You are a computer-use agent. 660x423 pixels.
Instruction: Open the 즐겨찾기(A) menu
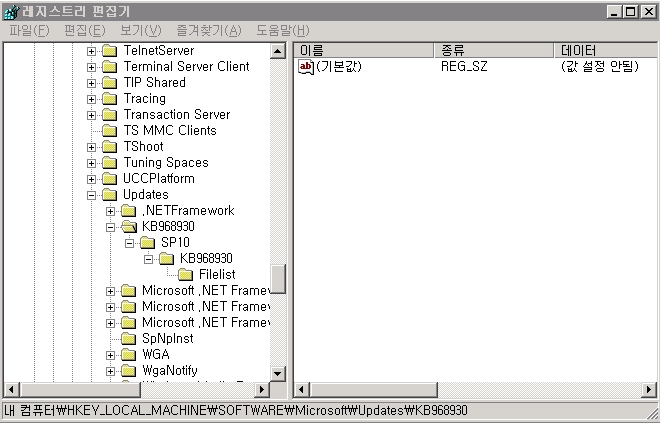click(209, 30)
